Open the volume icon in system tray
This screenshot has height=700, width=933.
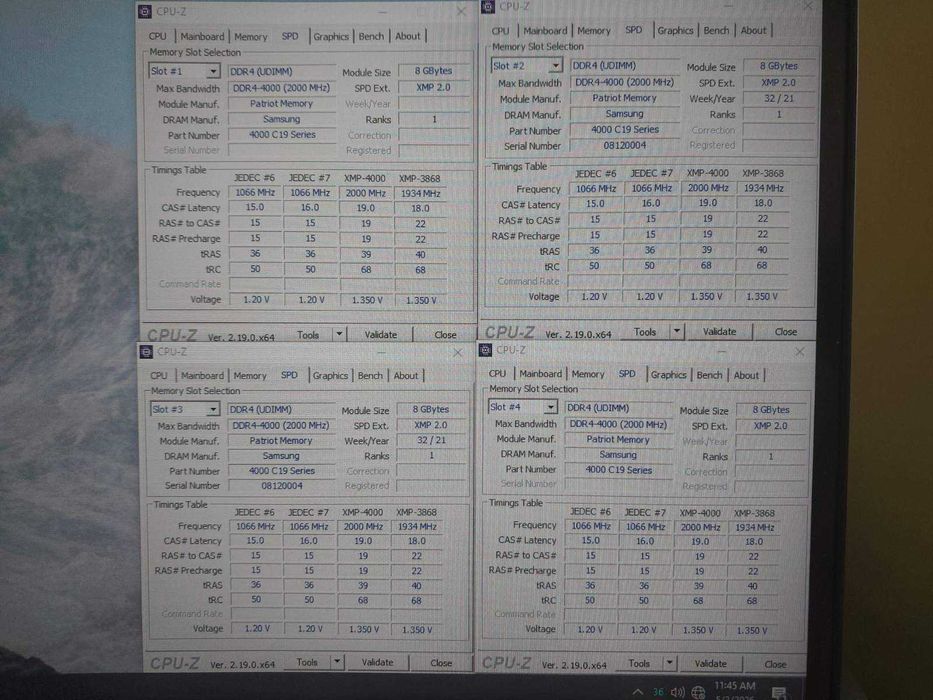click(x=677, y=692)
